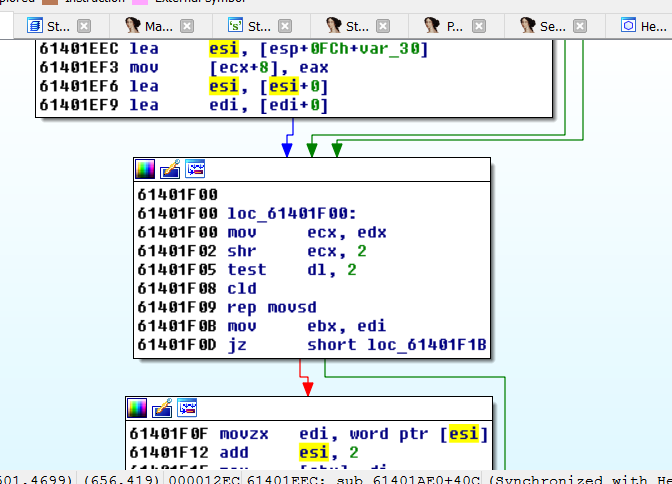Click node color icon in movzx block
The height and width of the screenshot is (484, 672).
138,408
